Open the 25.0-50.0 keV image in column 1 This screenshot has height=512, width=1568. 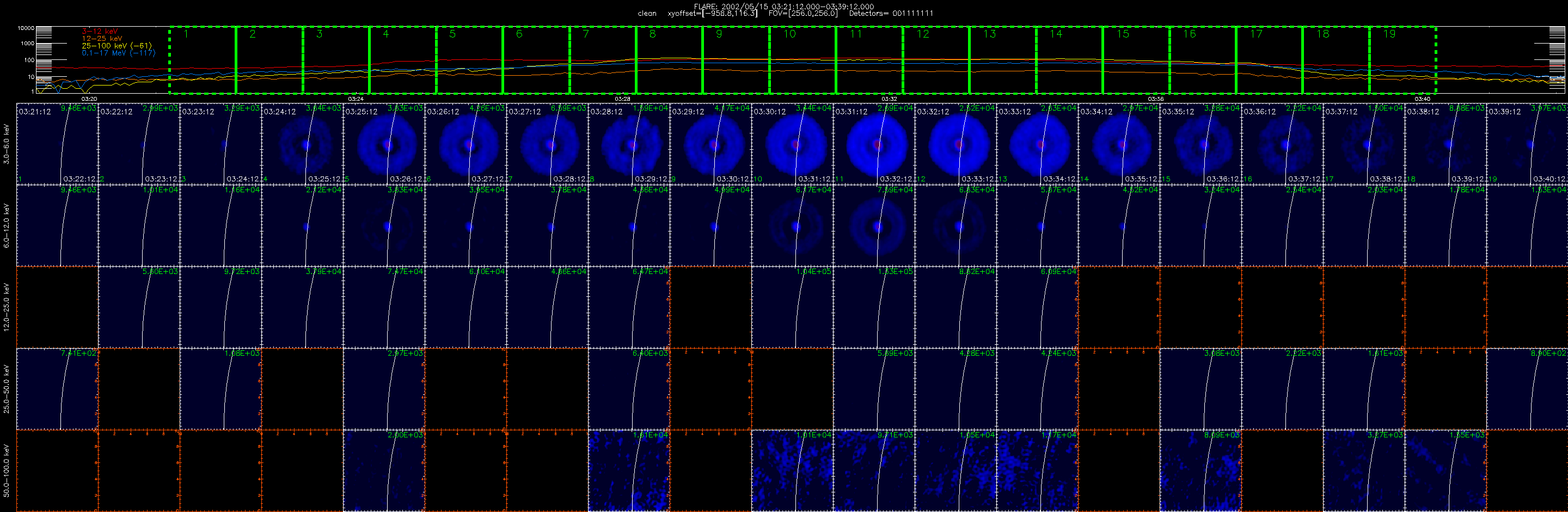57,388
